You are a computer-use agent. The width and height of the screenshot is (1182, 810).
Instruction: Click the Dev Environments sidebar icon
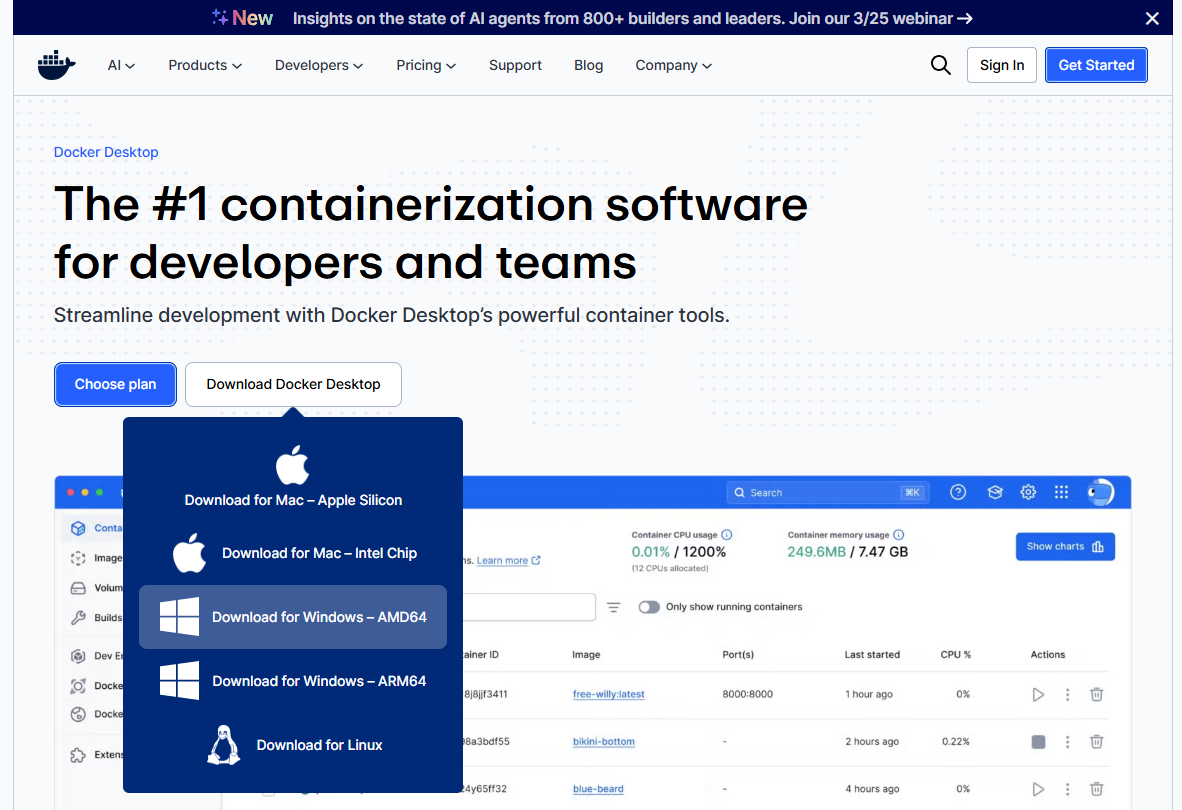coord(78,656)
